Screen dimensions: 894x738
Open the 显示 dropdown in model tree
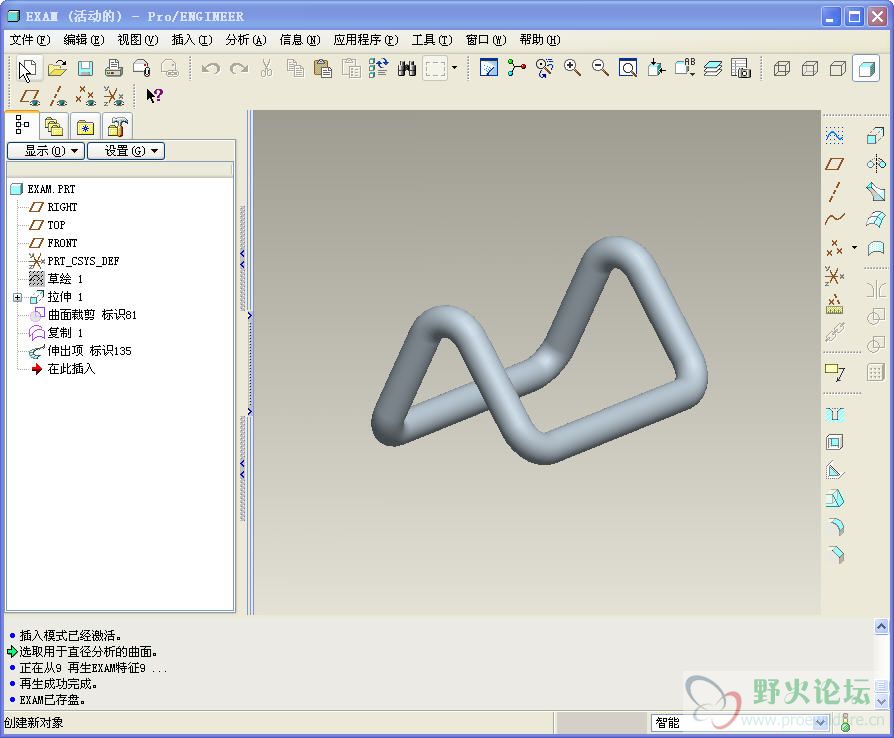(46, 151)
